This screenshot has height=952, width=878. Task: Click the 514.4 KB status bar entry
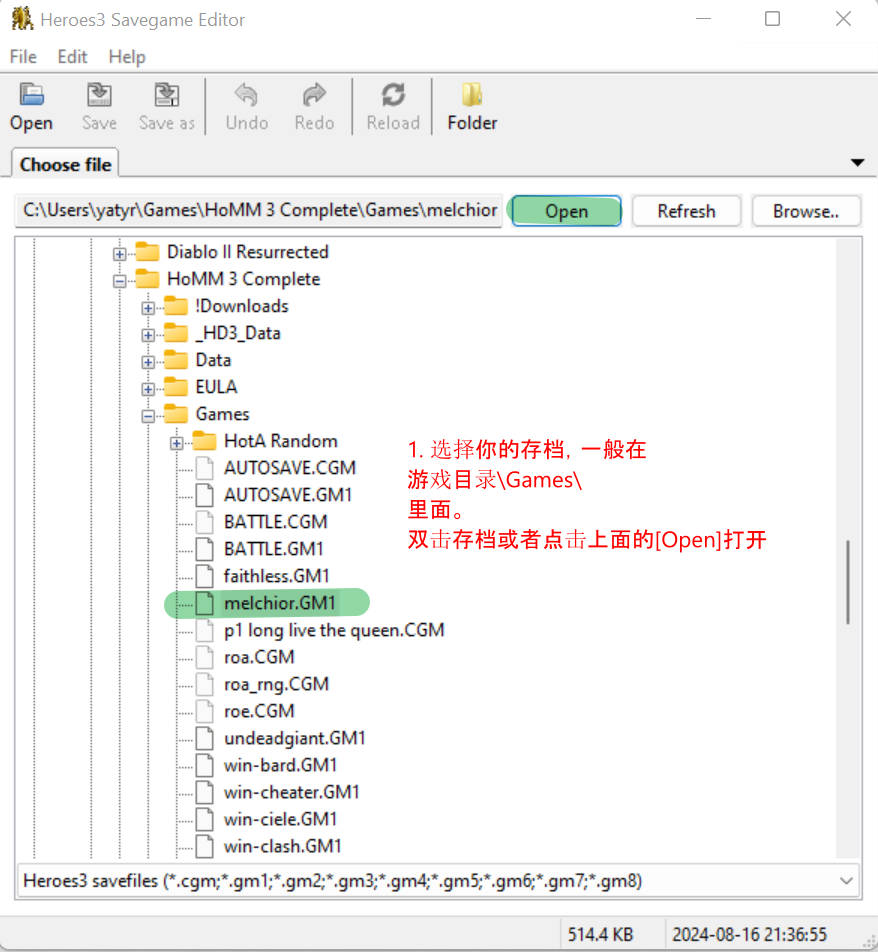(600, 934)
